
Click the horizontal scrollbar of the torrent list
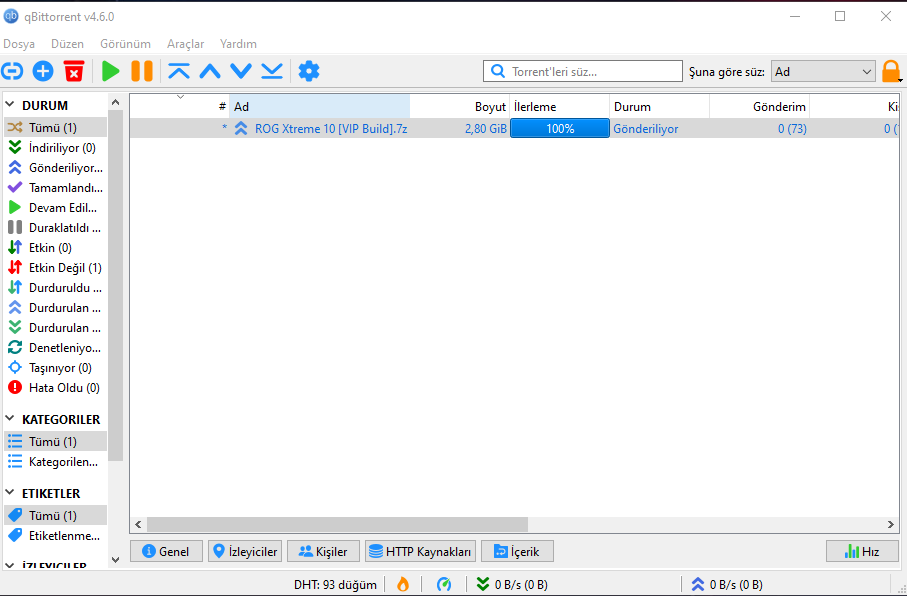pos(337,524)
